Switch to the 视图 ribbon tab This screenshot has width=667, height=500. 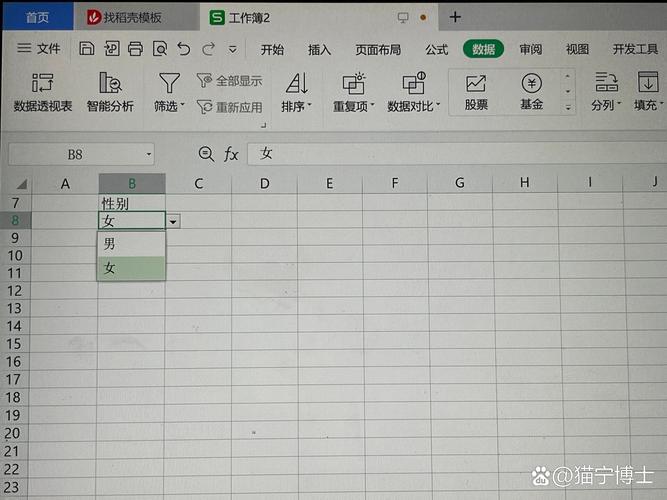click(577, 49)
